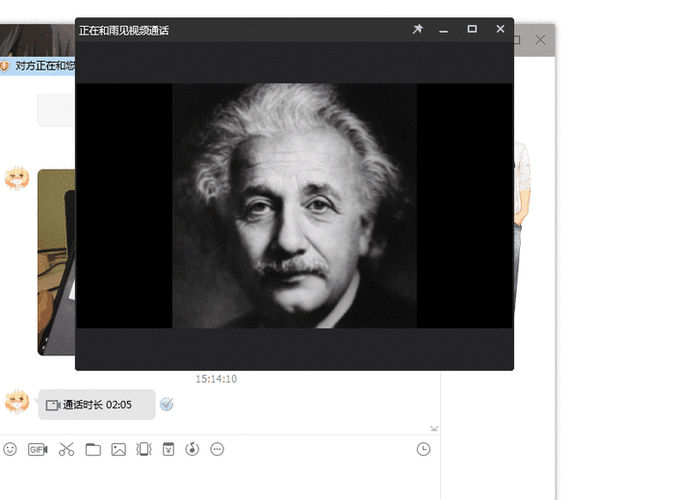Maximize the video call window
Viewport: 674px width, 500px height.
pos(472,30)
